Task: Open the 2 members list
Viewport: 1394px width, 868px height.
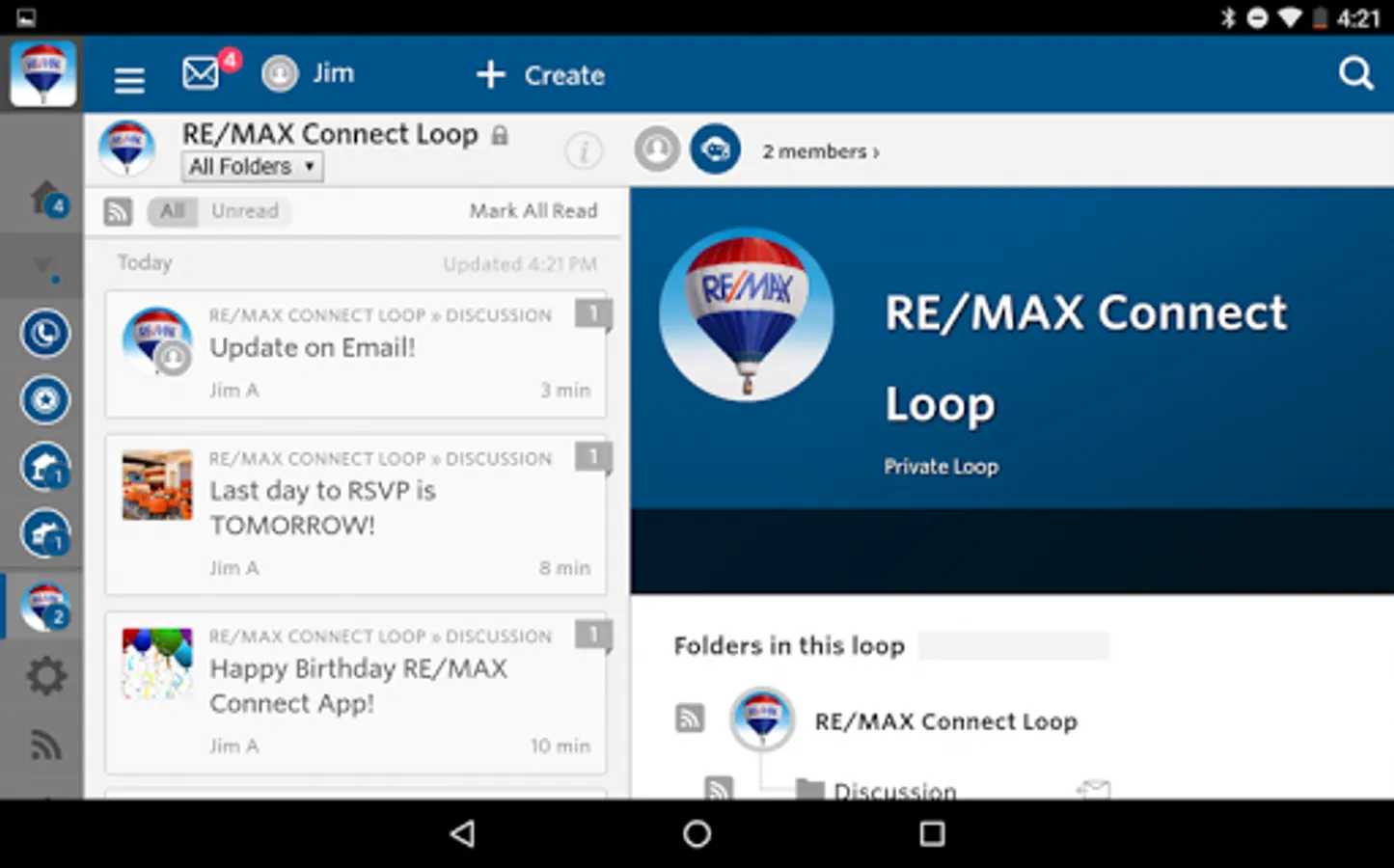Action: tap(820, 151)
